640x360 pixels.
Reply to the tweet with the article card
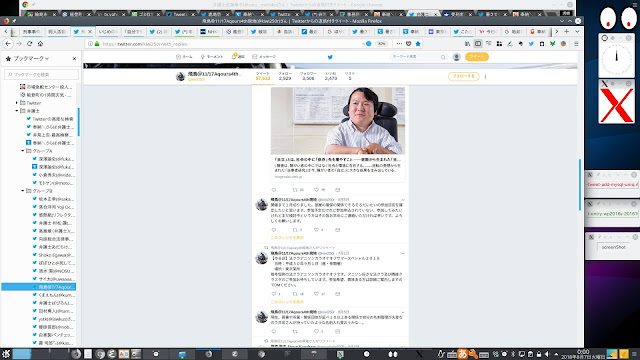pos(274,190)
